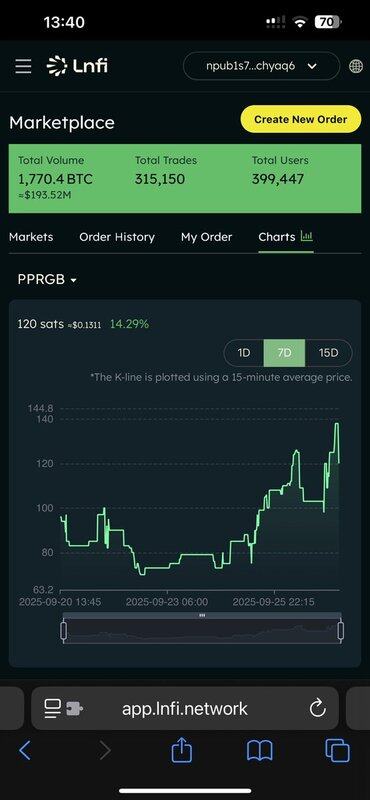Viewport: 370px width, 800px height.
Task: Open Safari bookmarks book icon
Action: (x=260, y=752)
